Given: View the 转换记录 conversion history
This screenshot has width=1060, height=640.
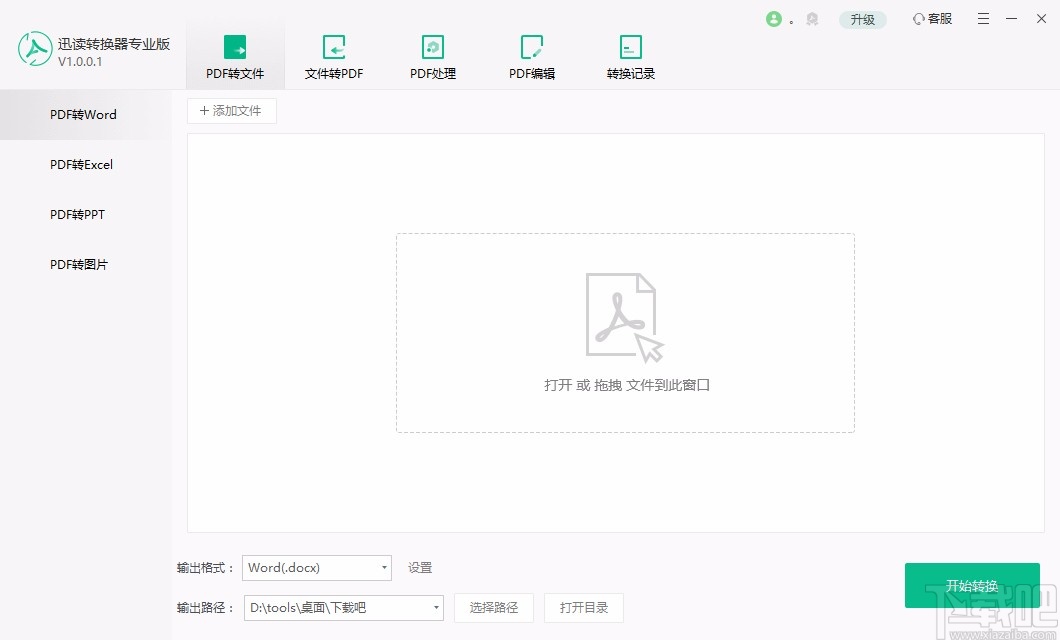Looking at the screenshot, I should 630,48.
